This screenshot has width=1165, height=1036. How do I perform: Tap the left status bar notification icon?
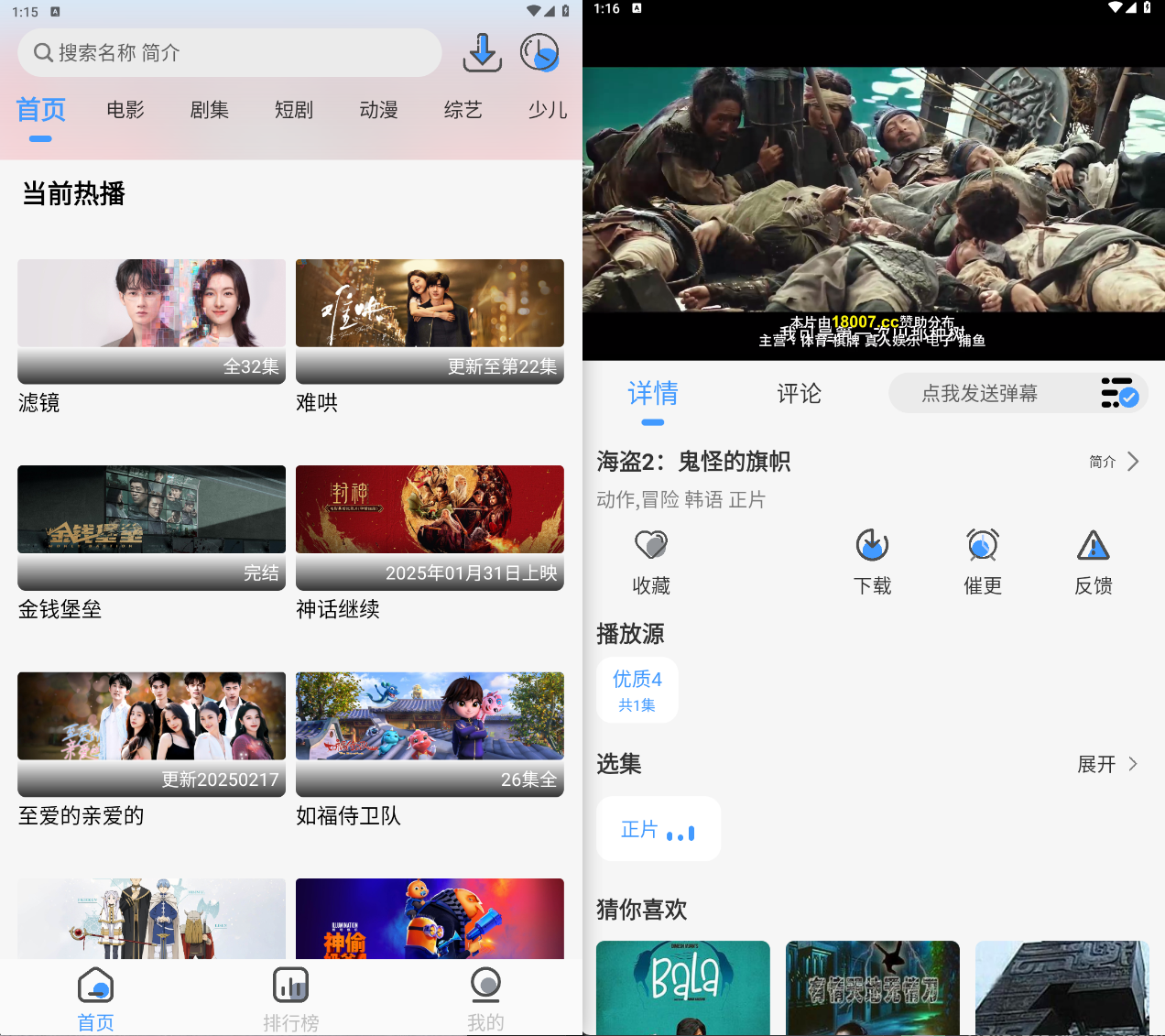[55, 12]
